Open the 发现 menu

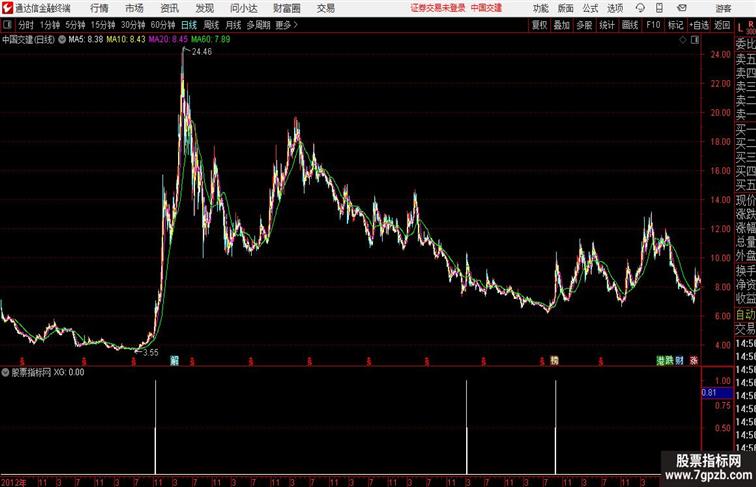point(205,8)
